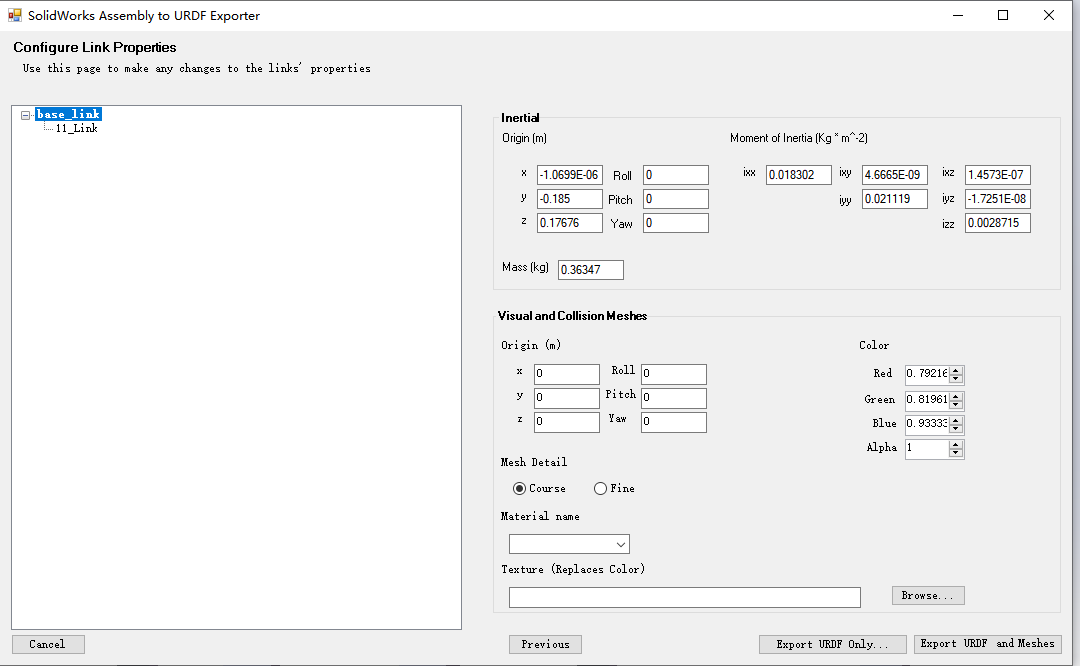Screen dimensions: 1080x666
Task: Click the Cancel button
Action: [x=48, y=643]
